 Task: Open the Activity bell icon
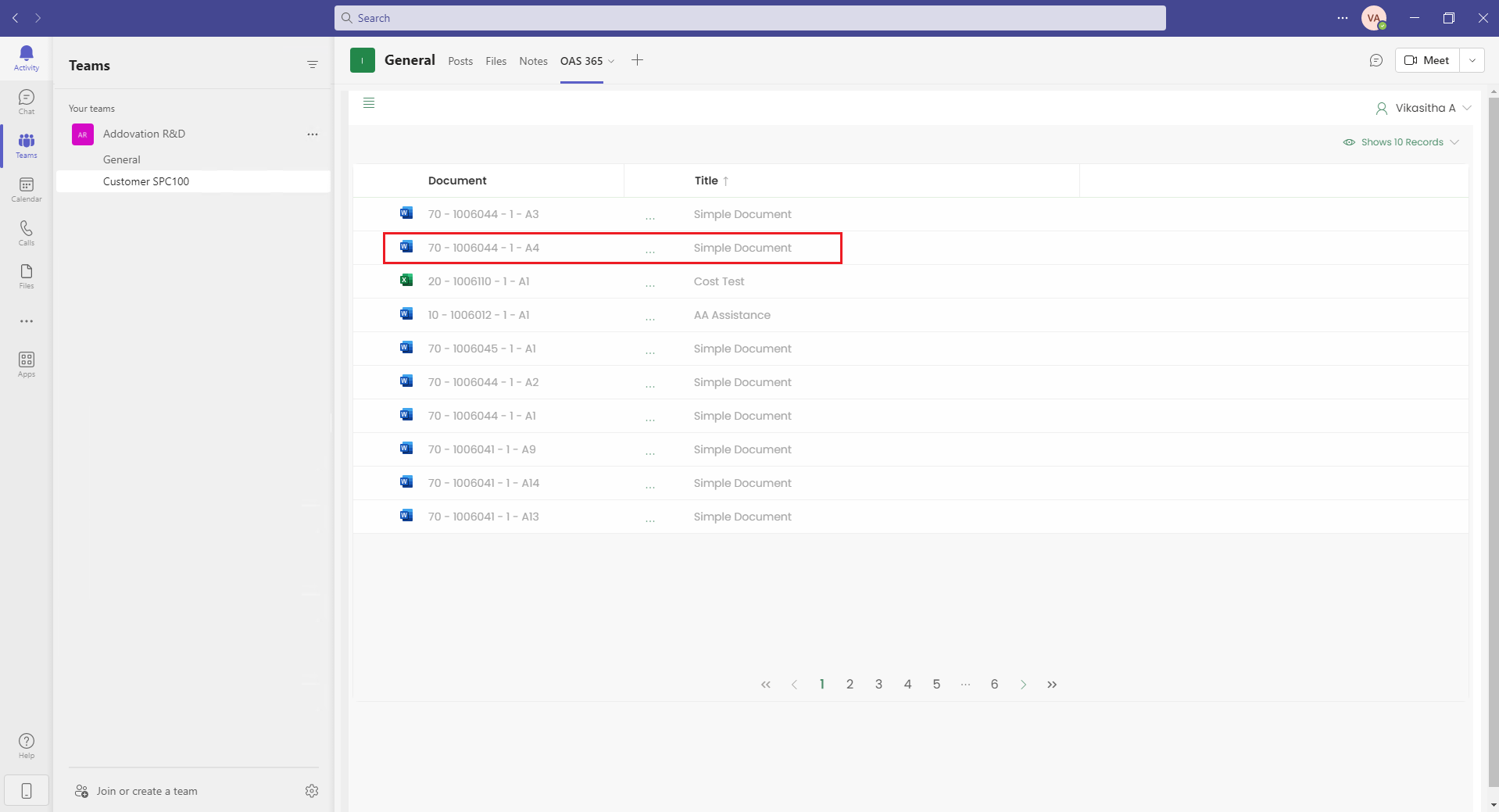pos(26,57)
